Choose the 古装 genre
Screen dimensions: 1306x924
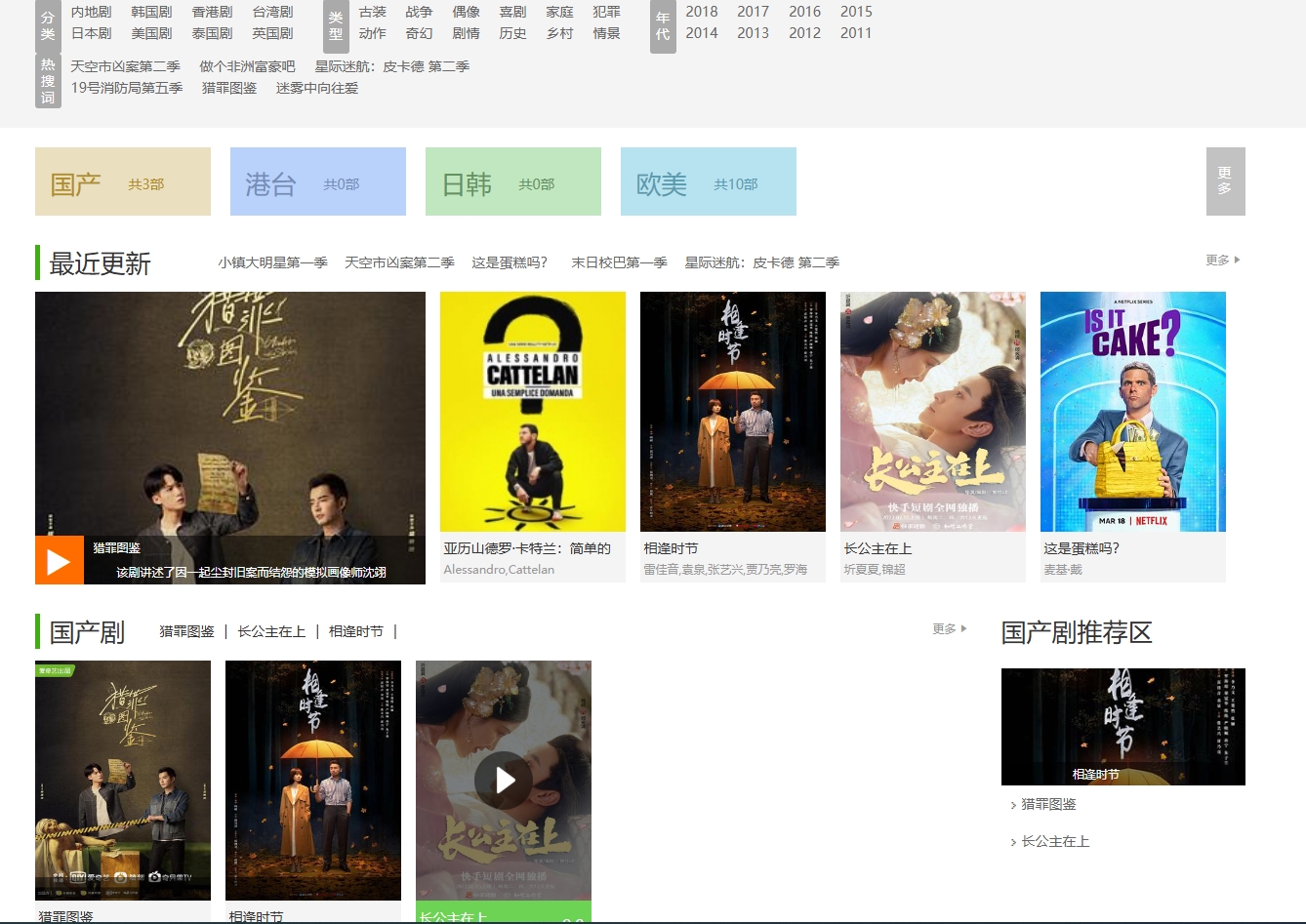[373, 12]
